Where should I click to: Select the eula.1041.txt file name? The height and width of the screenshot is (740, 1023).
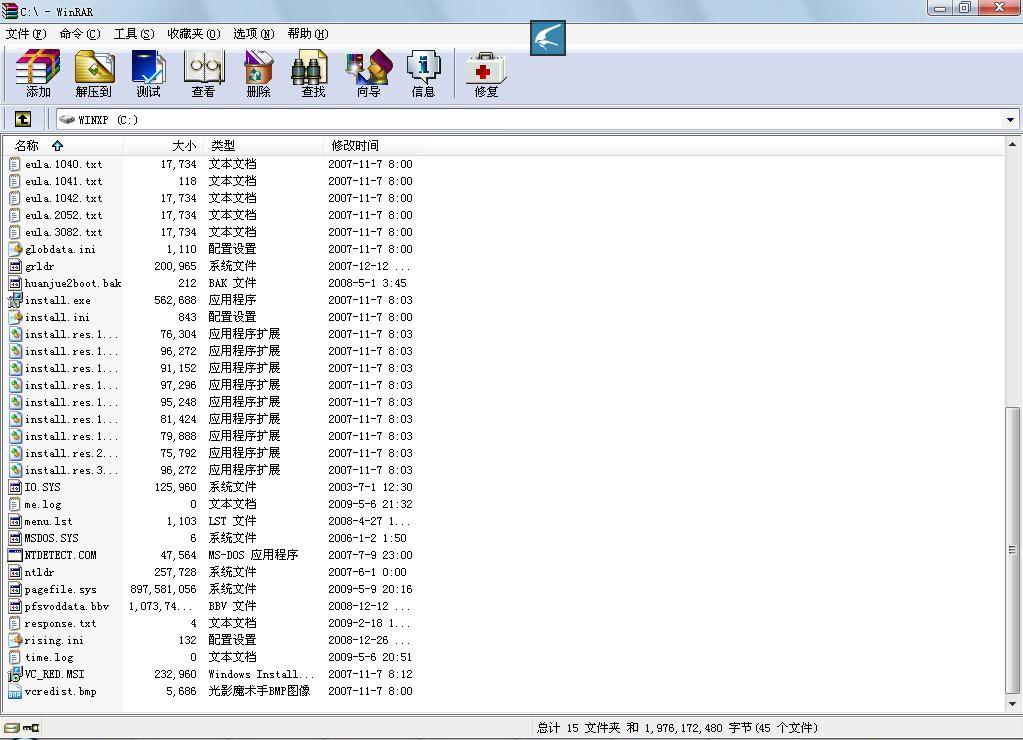tap(63, 181)
